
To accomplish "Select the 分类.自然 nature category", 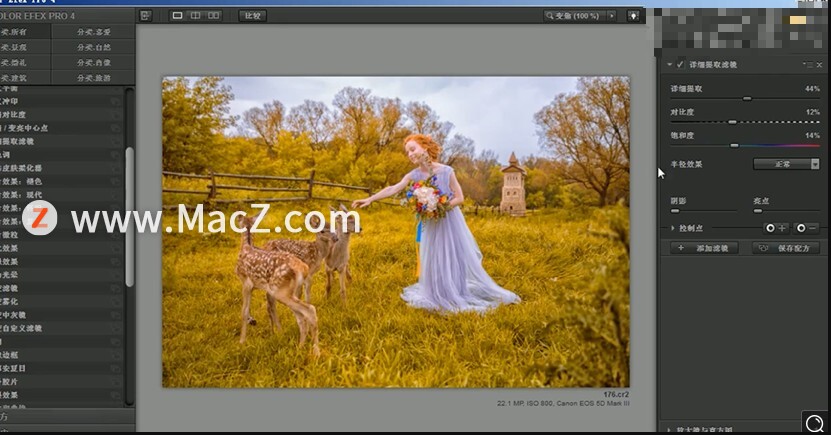I will coord(93,48).
